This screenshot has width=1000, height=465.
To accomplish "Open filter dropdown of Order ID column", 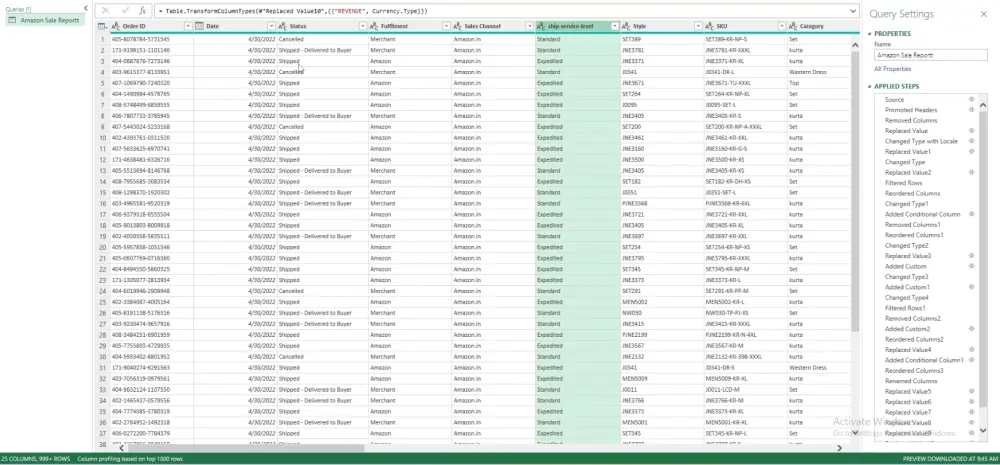I will [x=188, y=26].
